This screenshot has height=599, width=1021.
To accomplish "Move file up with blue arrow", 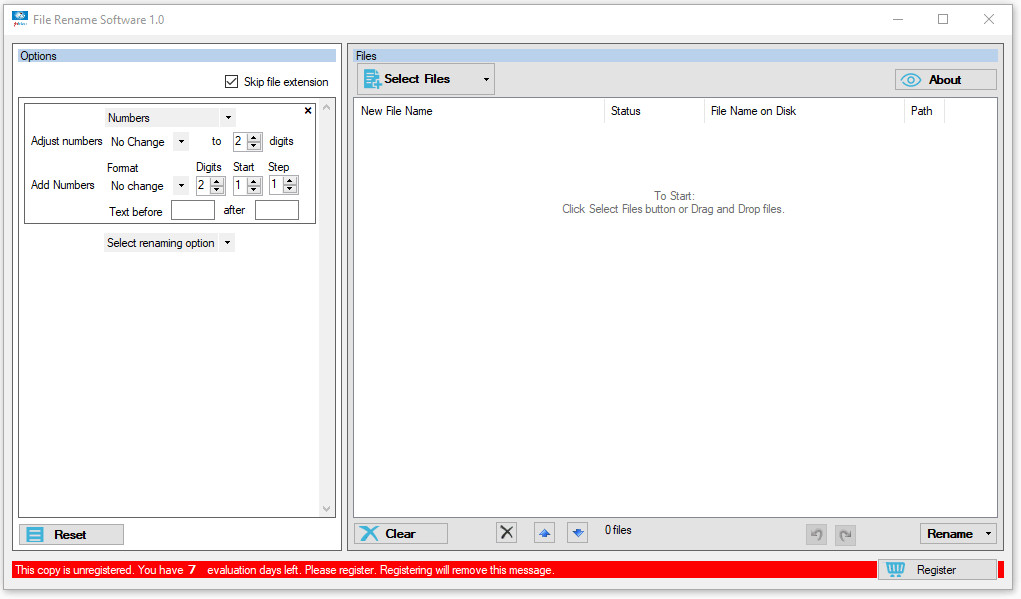I will pyautogui.click(x=544, y=533).
